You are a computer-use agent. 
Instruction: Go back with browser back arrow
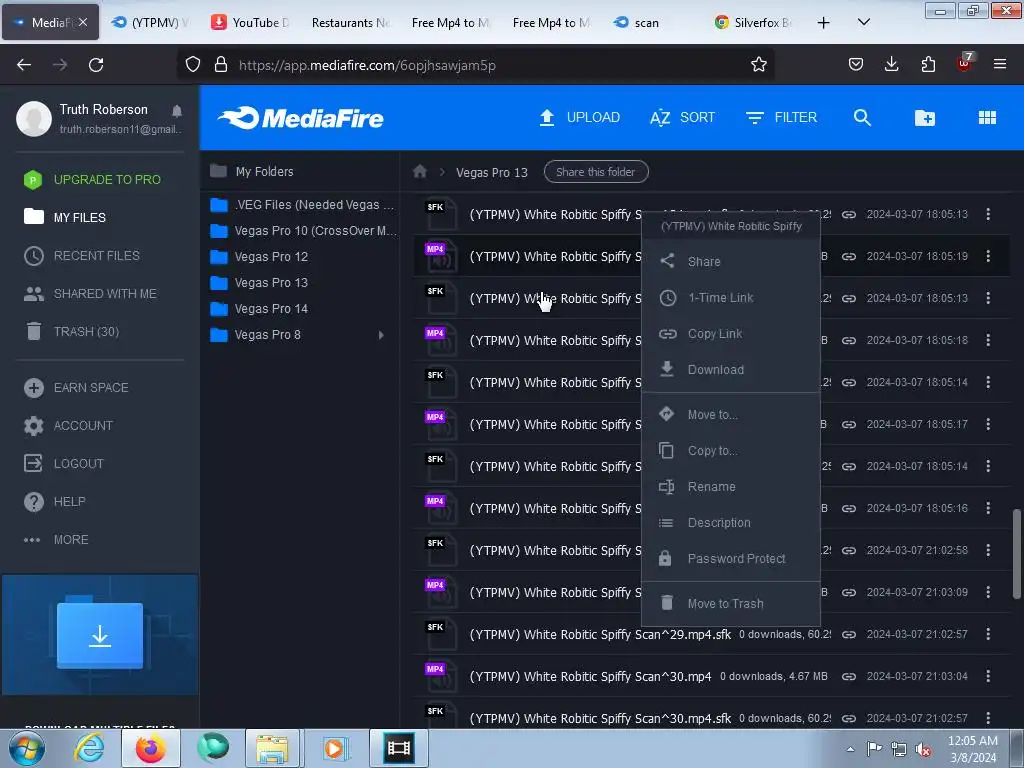point(24,65)
